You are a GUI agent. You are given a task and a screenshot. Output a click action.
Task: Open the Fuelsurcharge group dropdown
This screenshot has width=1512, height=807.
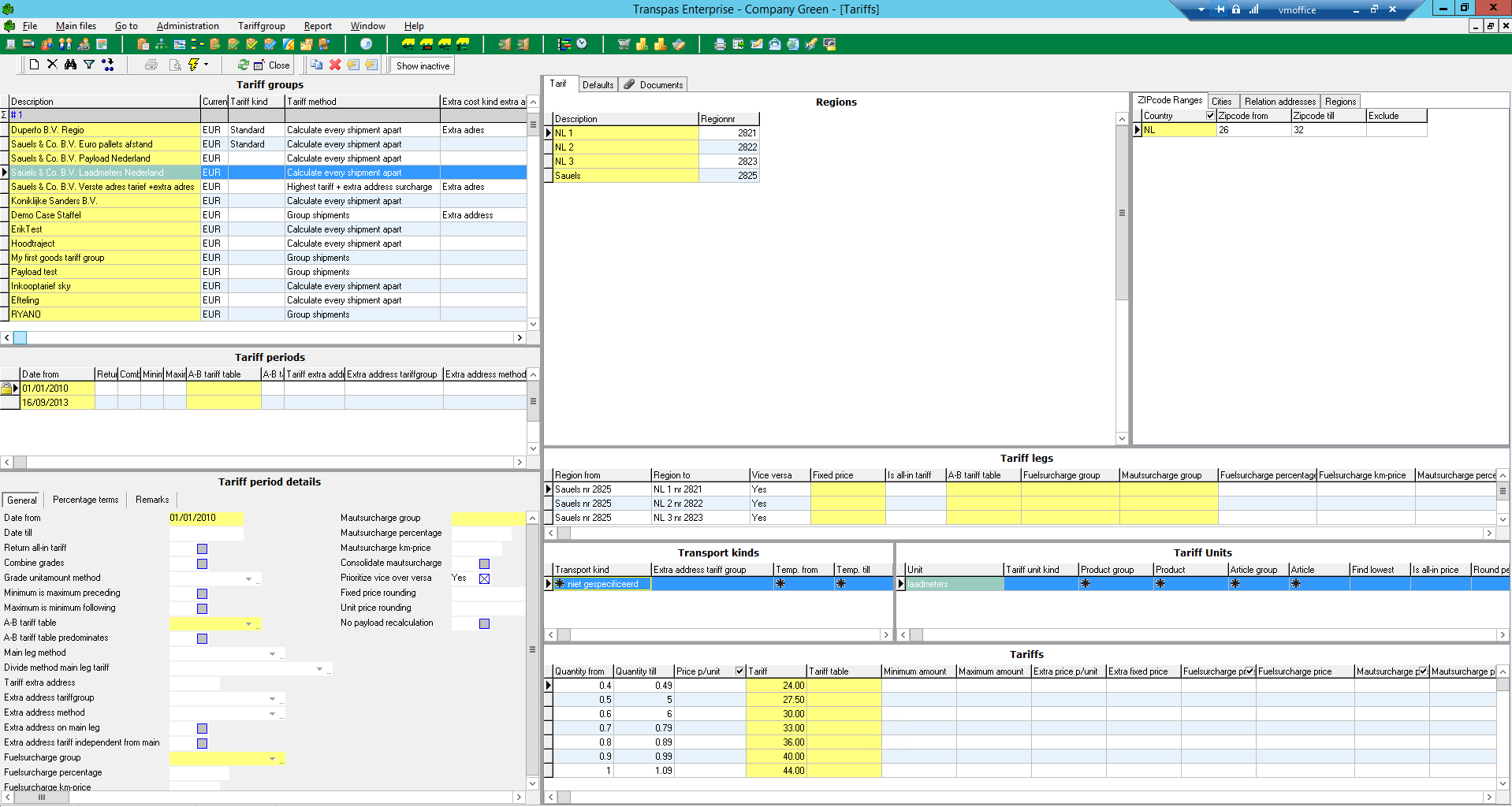pos(273,758)
